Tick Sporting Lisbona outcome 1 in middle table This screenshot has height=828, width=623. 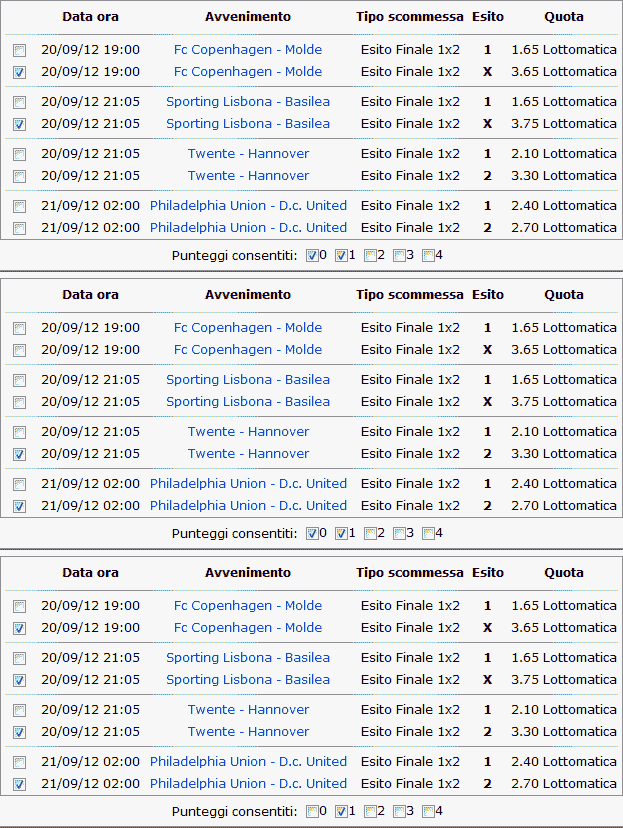click(x=20, y=380)
